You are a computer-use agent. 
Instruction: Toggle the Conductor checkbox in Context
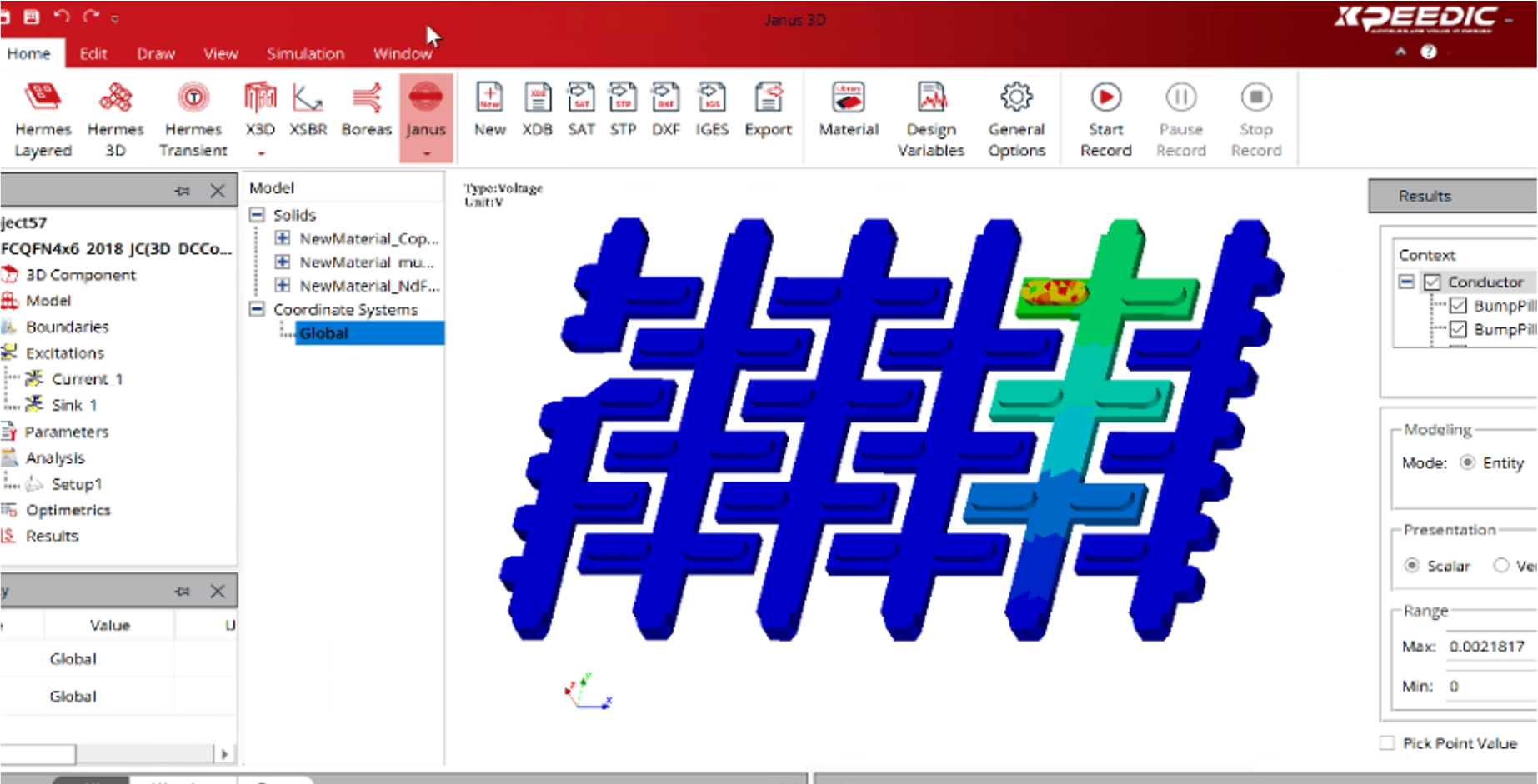1432,282
